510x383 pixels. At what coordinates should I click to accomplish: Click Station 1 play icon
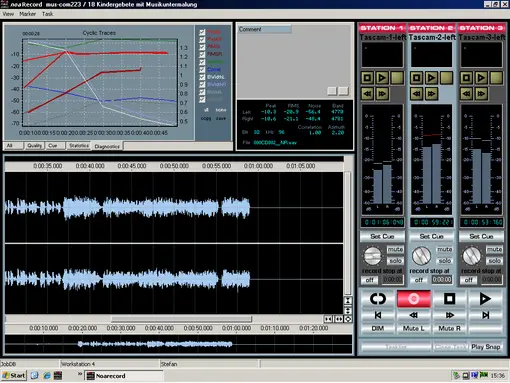coord(382,78)
